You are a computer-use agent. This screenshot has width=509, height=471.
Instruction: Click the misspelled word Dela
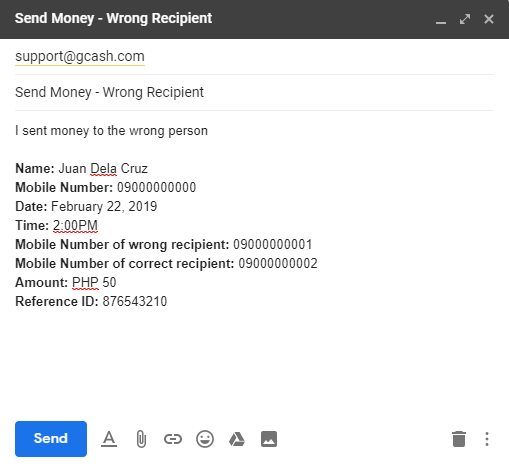coord(103,168)
